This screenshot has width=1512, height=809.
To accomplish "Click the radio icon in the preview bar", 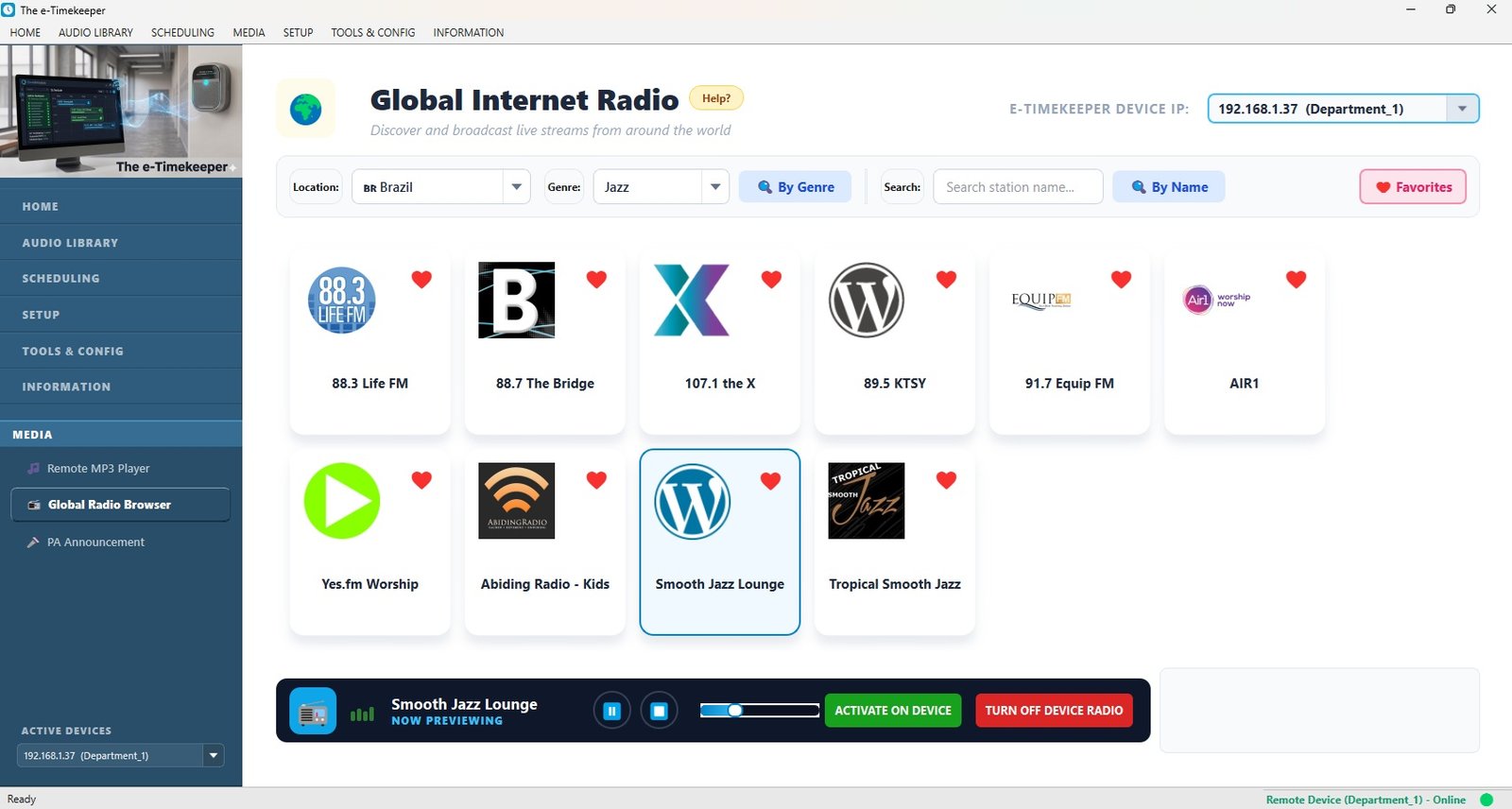I will [313, 711].
